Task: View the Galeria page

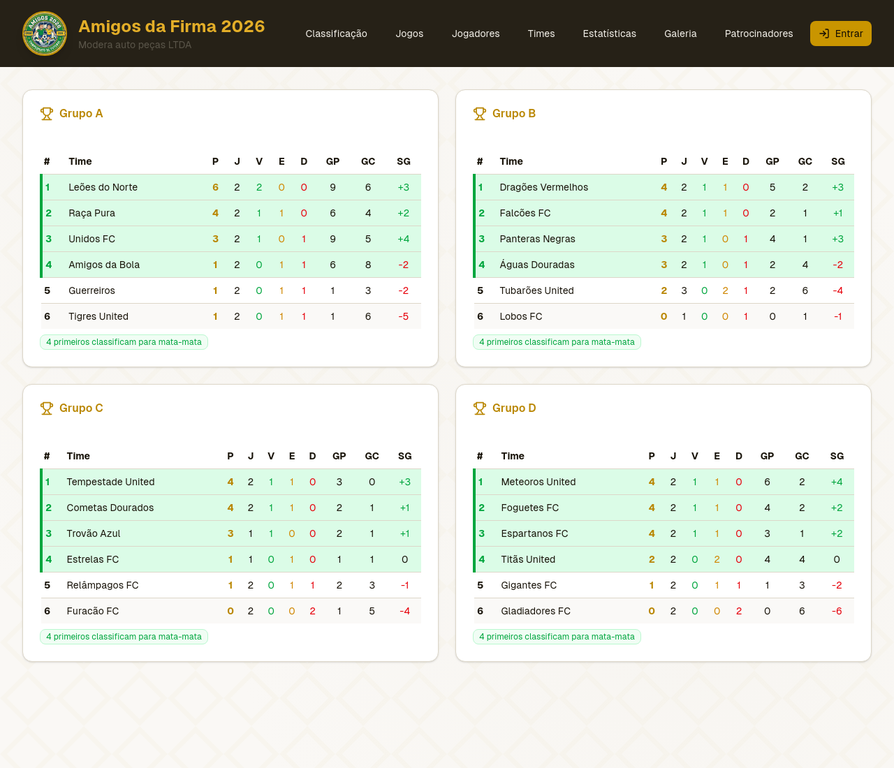Action: click(x=680, y=34)
